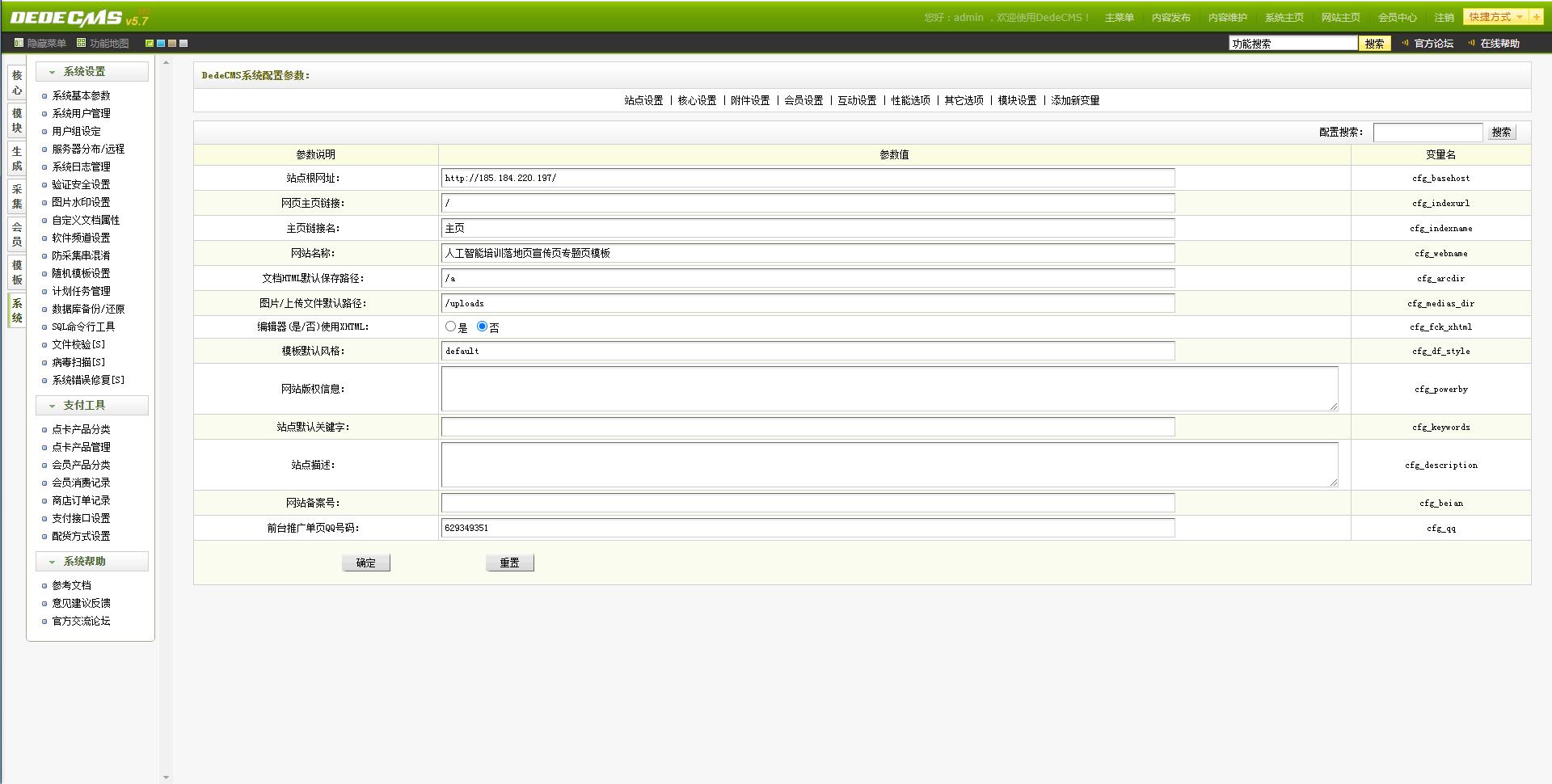Open the 其它选项 config tab
Viewport: 1552px width, 784px height.
(964, 100)
